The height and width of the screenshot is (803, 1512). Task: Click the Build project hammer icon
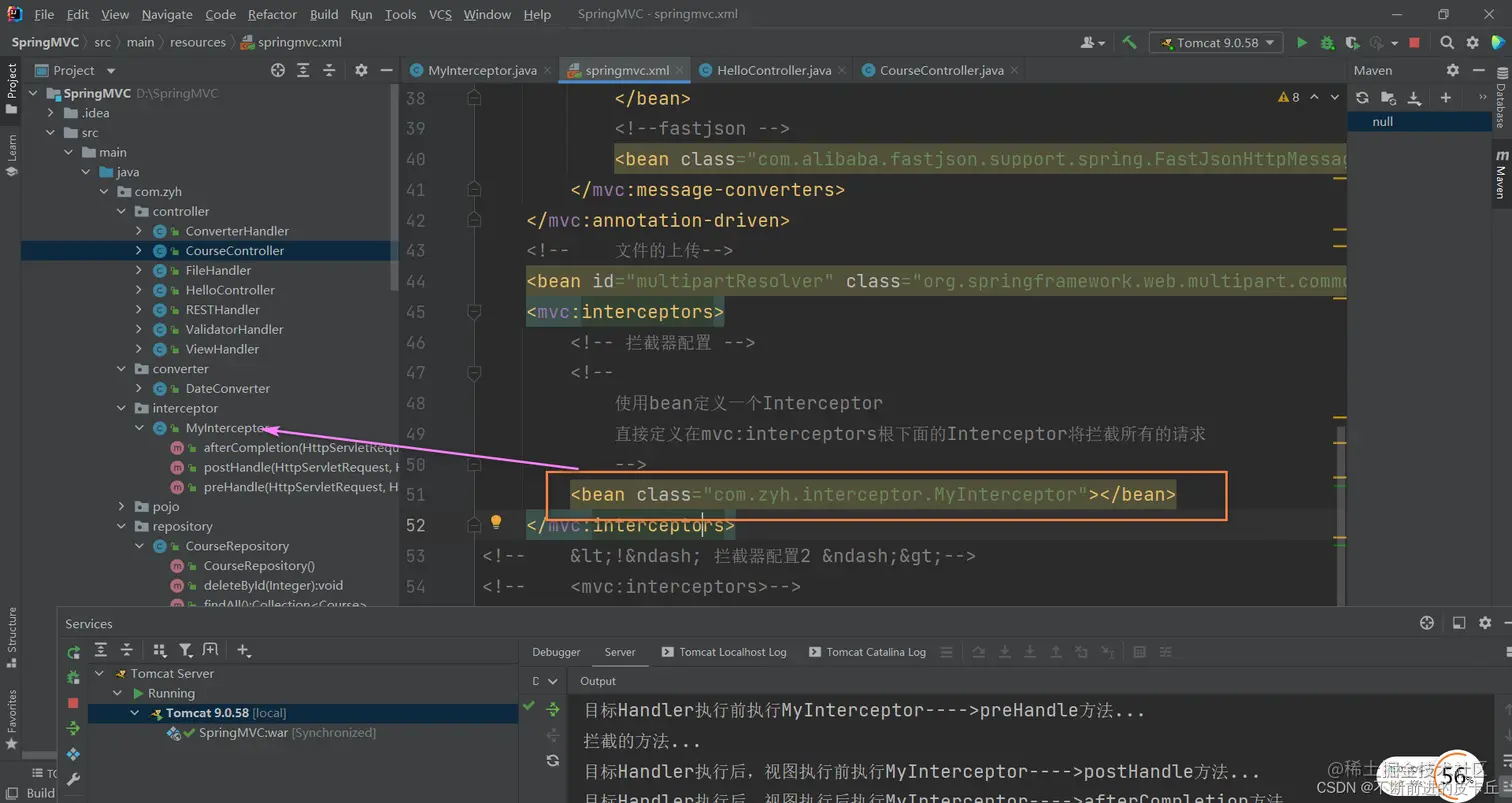pos(1129,43)
